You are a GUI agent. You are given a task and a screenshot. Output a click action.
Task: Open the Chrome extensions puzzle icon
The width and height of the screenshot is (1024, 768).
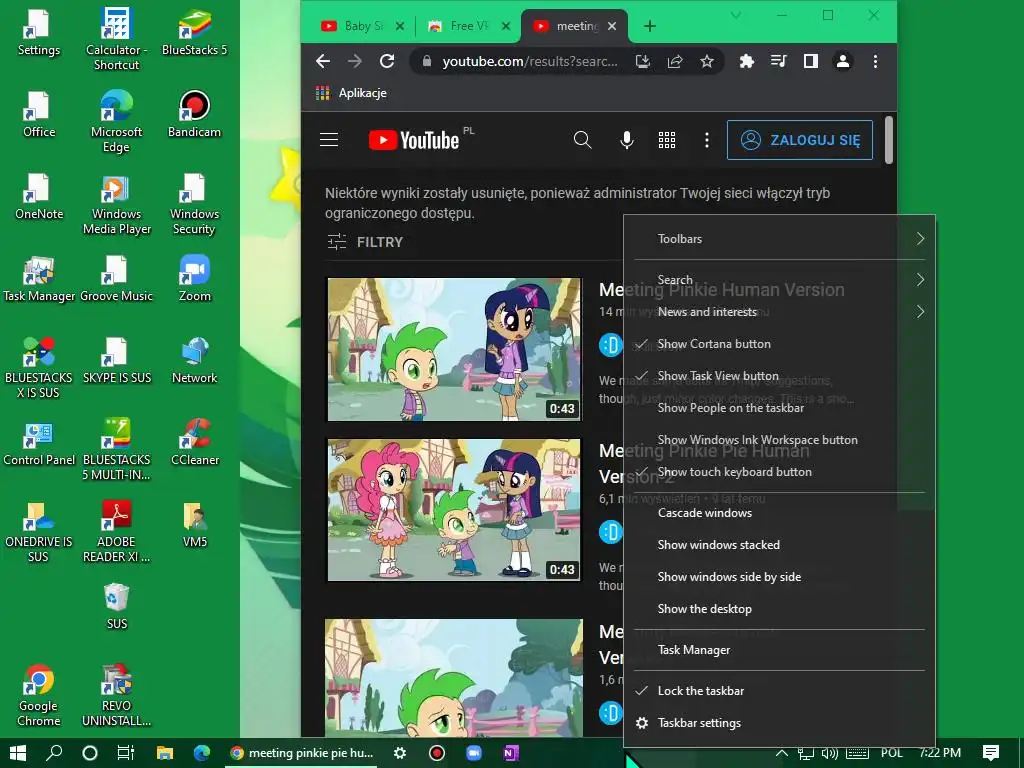[746, 61]
